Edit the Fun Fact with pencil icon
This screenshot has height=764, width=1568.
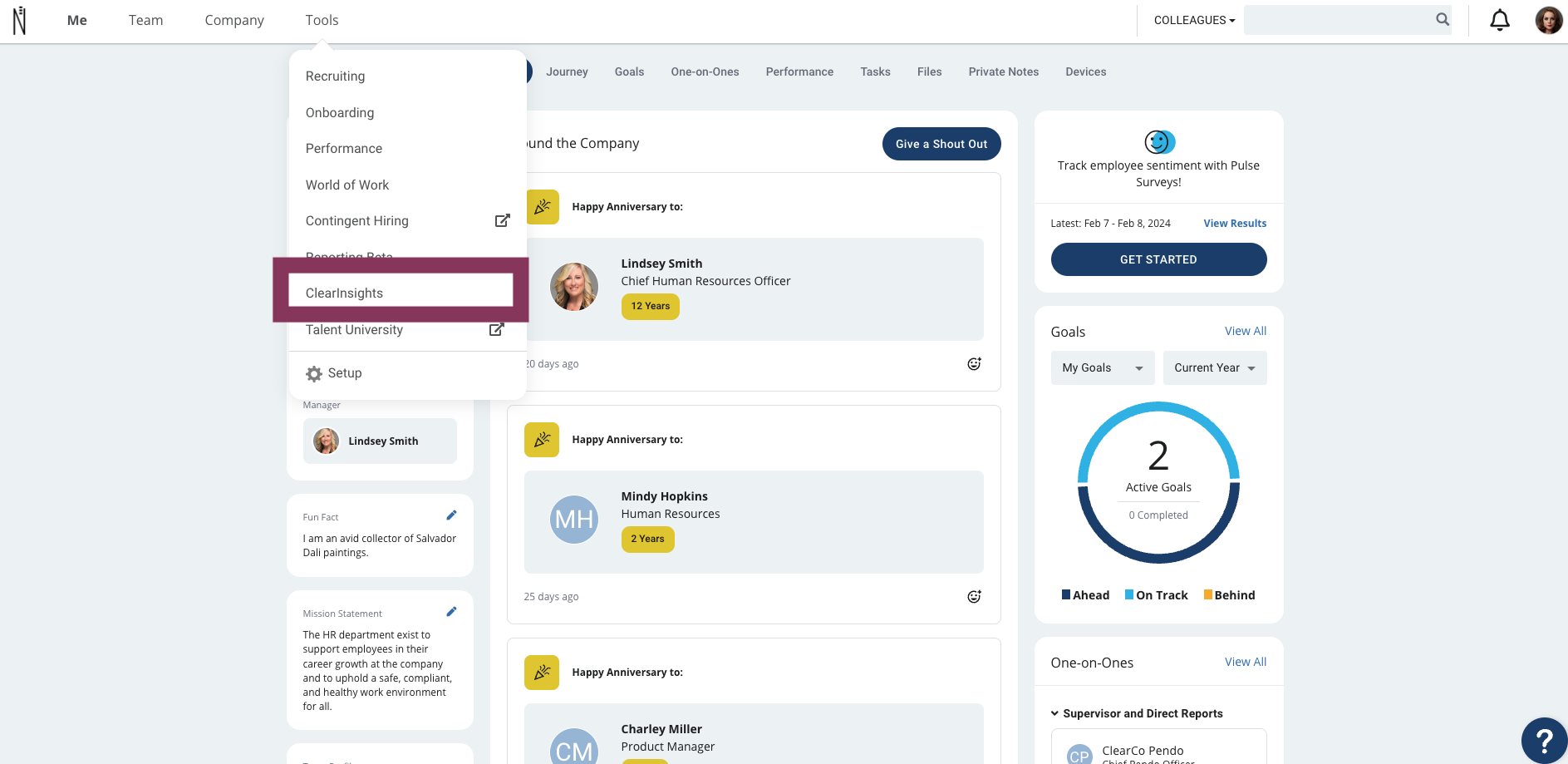click(x=451, y=515)
